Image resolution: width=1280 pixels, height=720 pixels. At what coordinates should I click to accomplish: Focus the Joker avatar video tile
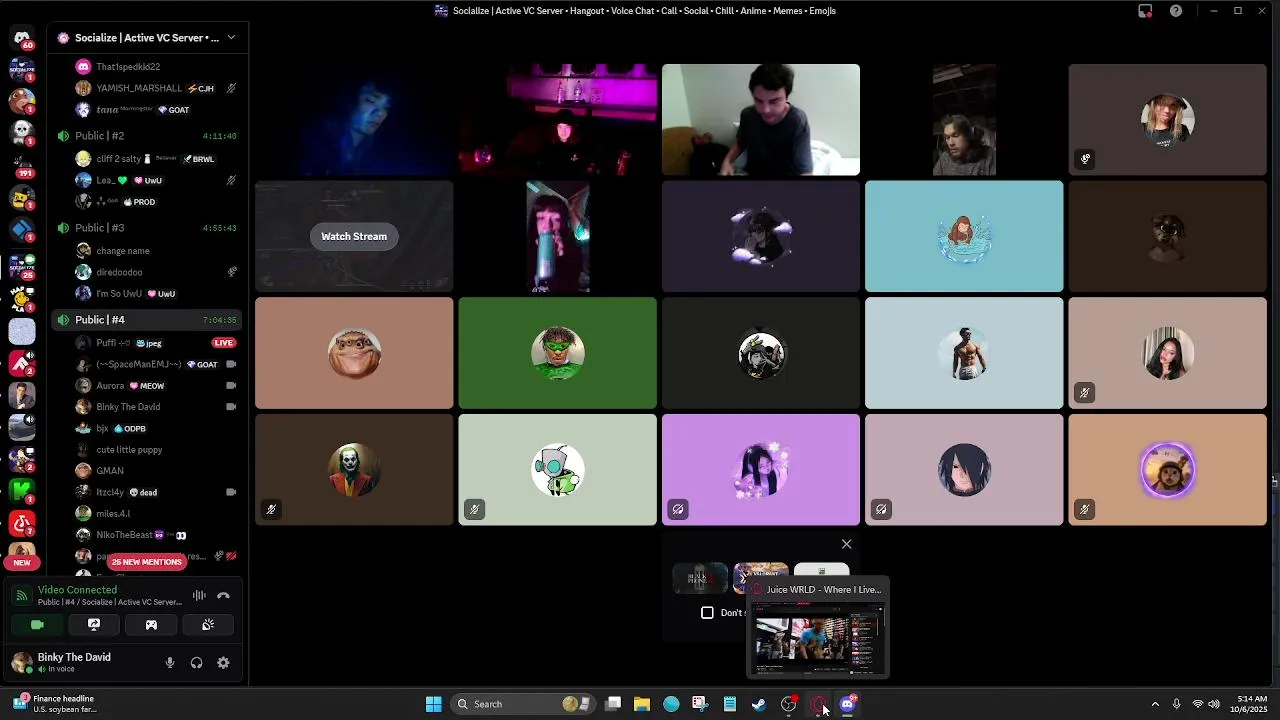click(354, 470)
